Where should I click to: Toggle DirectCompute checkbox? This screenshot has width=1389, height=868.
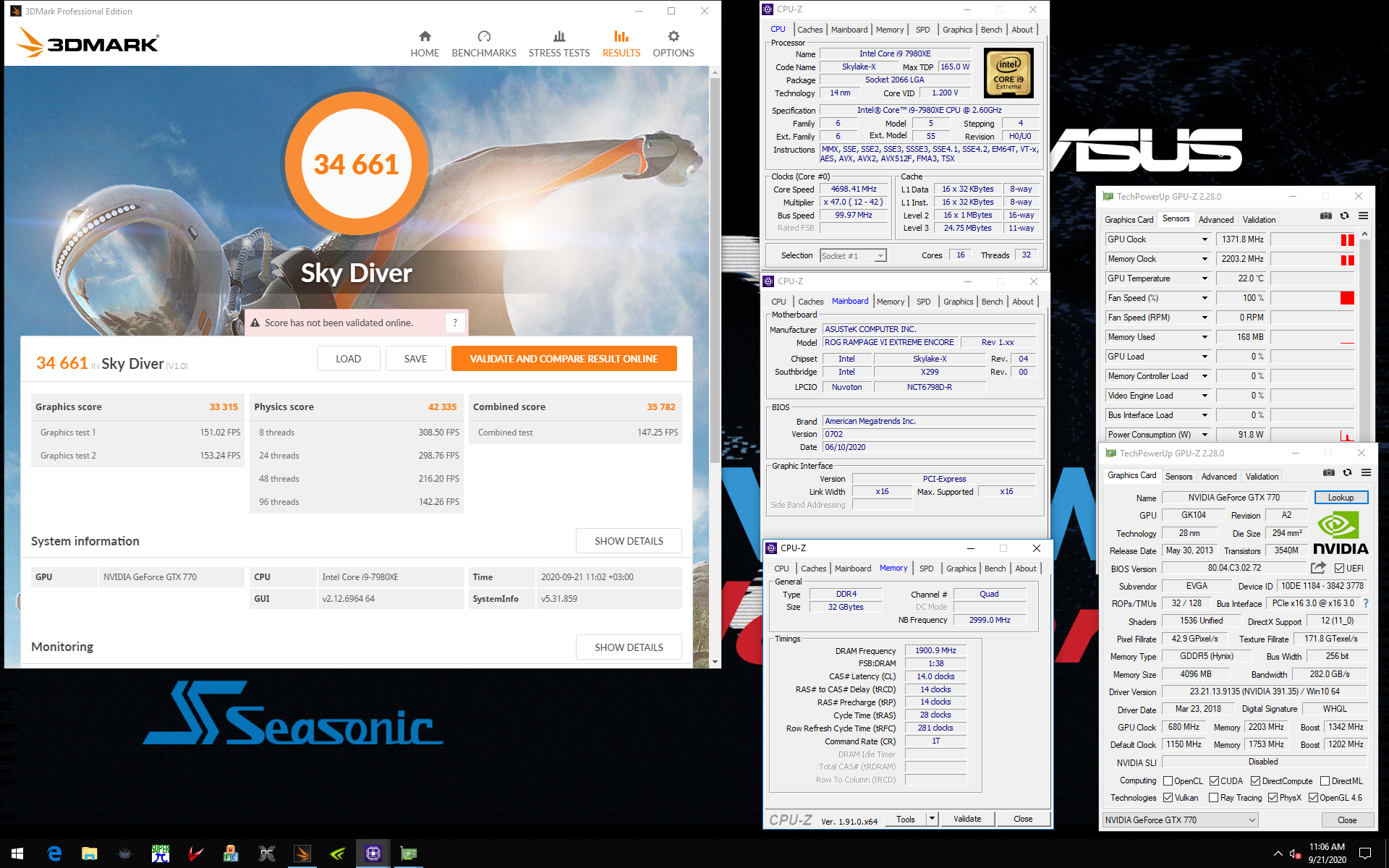point(1256,780)
